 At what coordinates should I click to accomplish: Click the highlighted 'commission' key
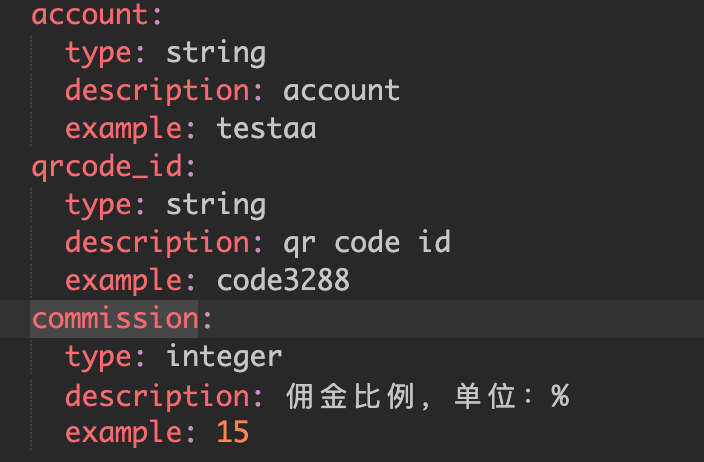click(115, 319)
